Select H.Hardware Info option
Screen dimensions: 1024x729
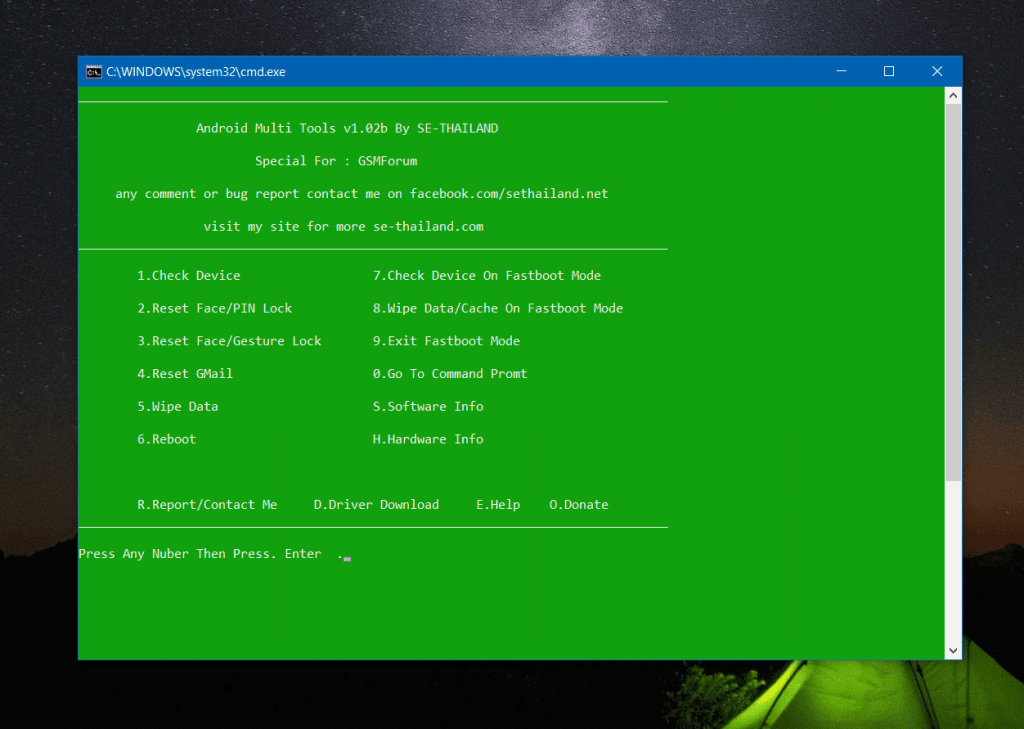(428, 438)
